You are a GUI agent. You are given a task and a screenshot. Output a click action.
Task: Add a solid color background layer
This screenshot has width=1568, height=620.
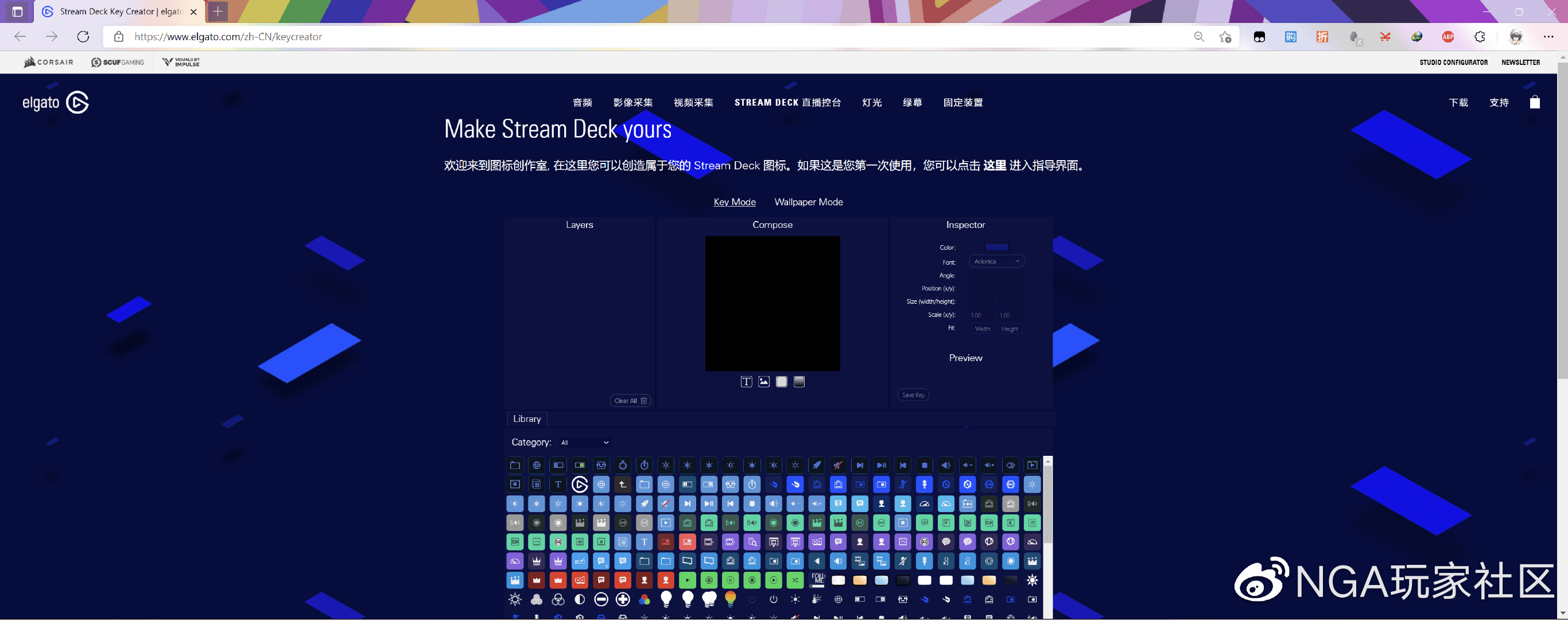782,382
